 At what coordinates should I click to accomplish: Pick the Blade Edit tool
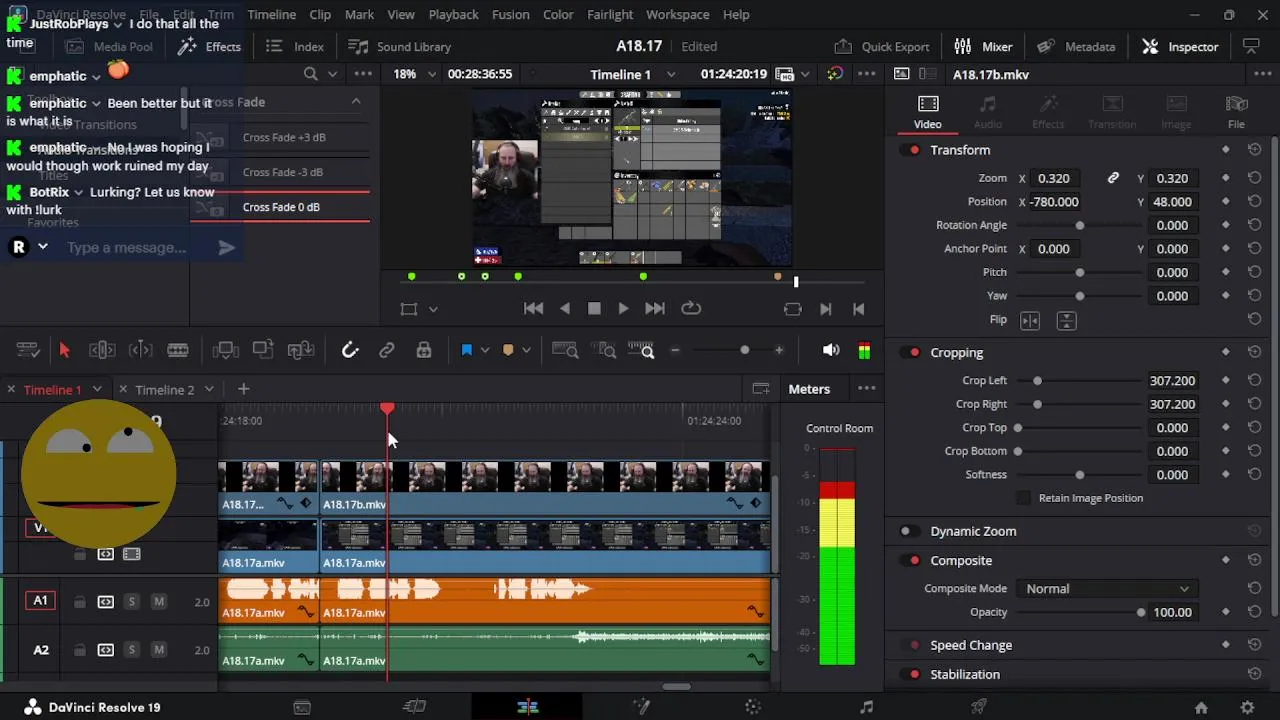(x=178, y=350)
